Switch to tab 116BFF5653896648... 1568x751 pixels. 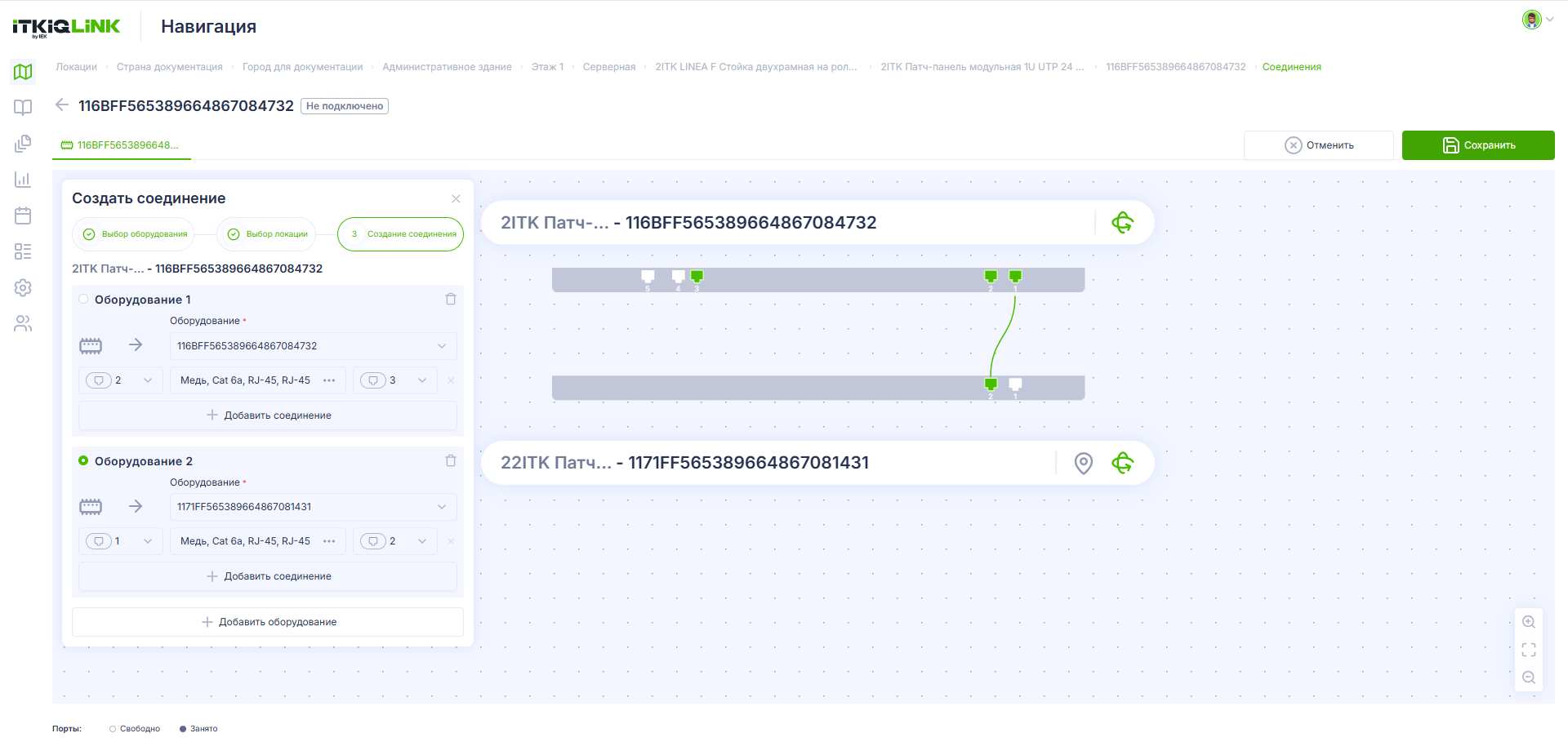121,145
